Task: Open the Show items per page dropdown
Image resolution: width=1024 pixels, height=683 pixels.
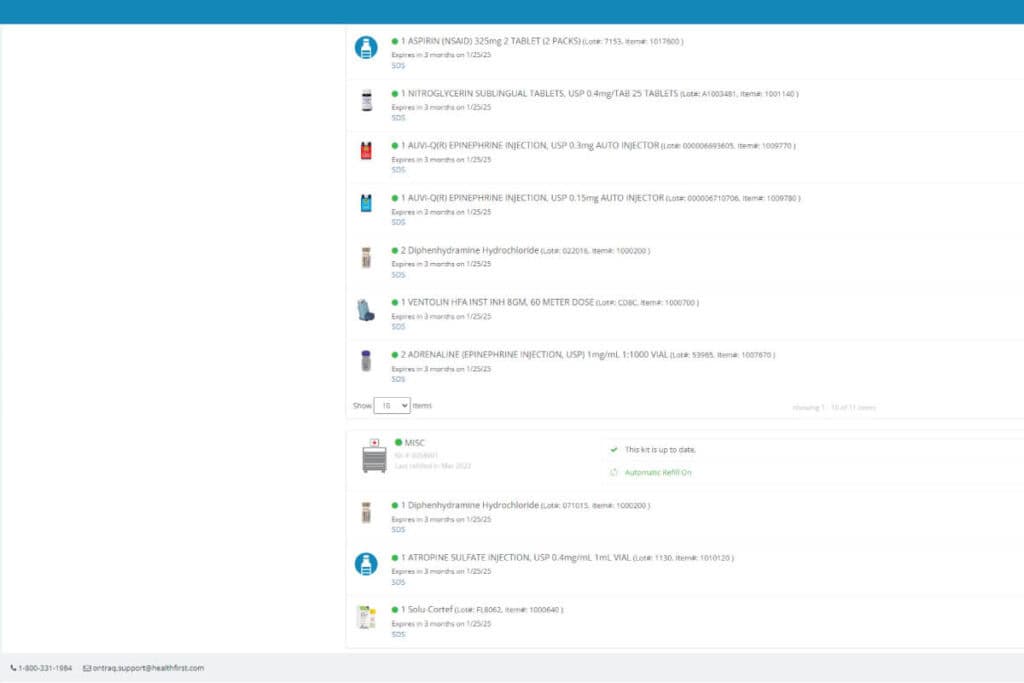Action: pos(392,405)
